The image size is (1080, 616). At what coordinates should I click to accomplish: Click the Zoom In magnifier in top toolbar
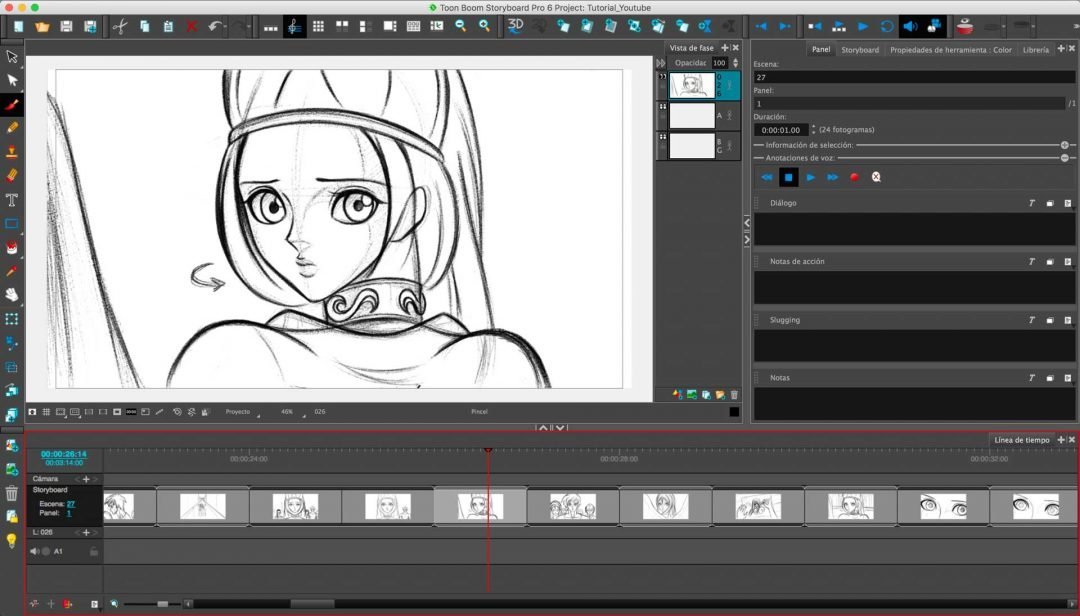click(x=484, y=26)
